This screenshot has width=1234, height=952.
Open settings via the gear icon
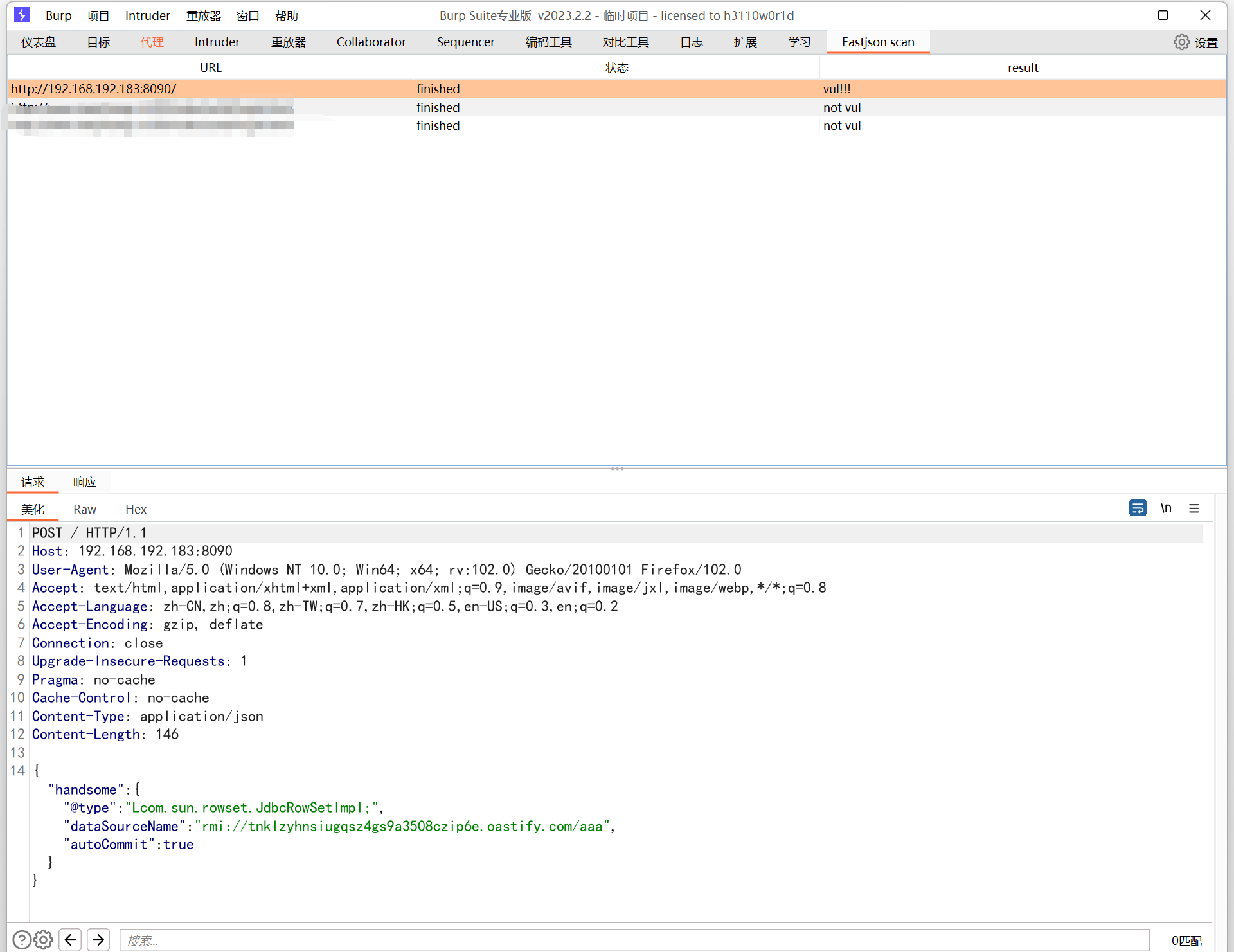click(x=1181, y=42)
